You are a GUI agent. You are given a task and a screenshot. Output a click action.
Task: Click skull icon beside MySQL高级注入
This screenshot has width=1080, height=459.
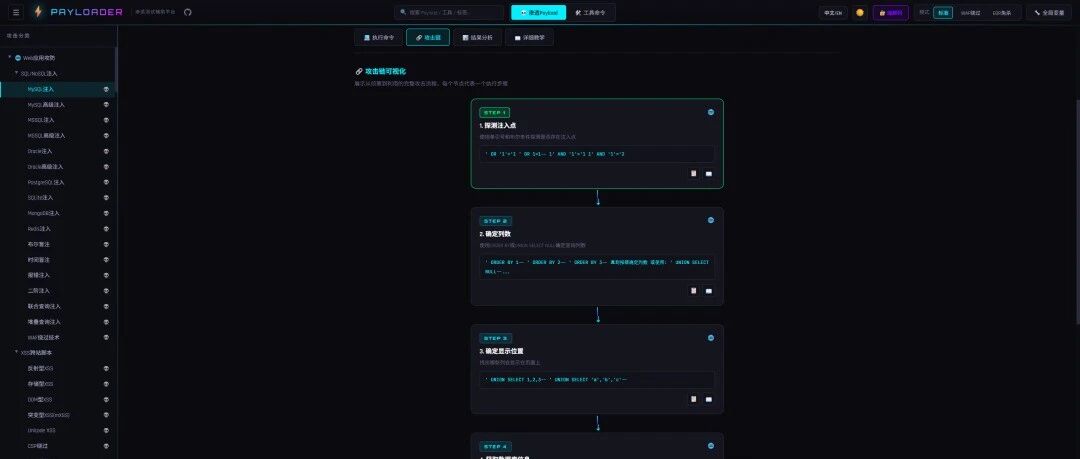tap(106, 105)
